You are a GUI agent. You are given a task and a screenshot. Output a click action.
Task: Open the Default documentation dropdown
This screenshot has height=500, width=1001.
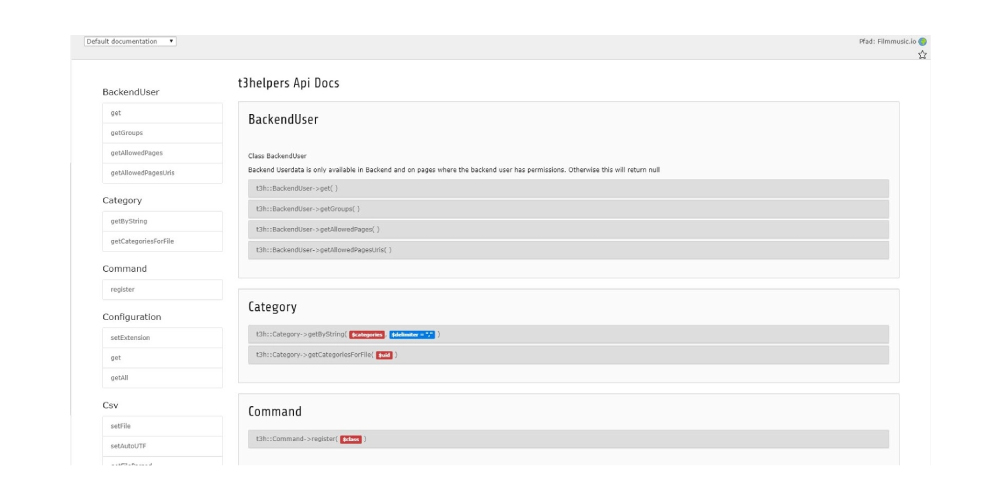[131, 41]
